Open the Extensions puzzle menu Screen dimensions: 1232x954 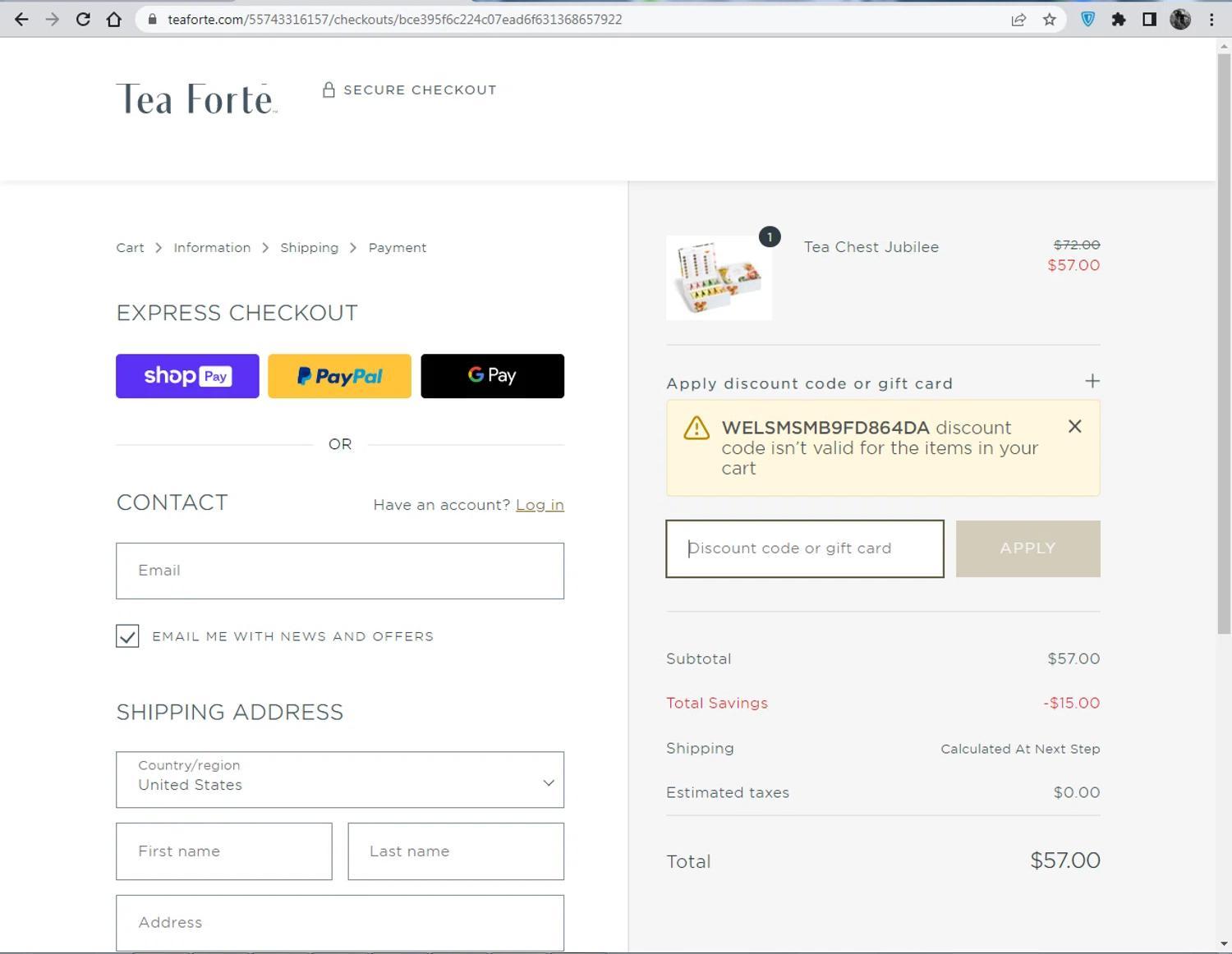pos(1119,20)
